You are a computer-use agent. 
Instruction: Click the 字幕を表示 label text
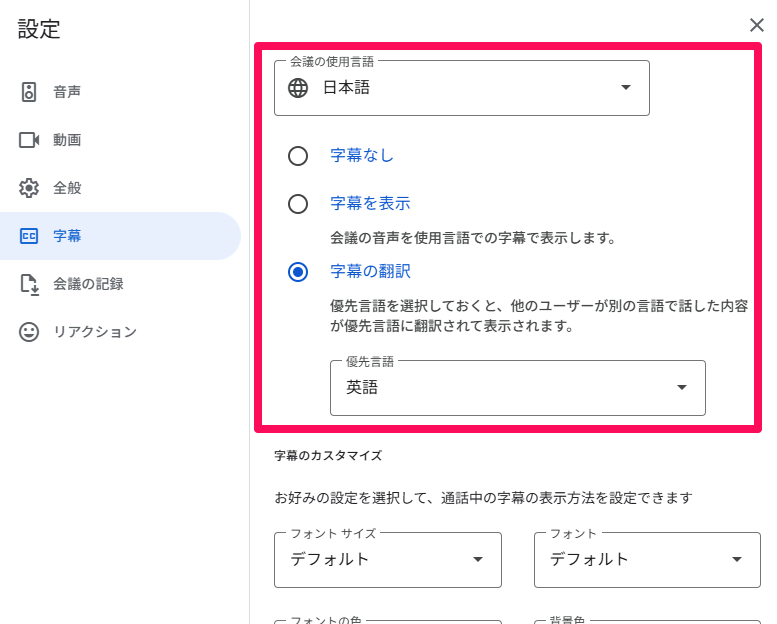point(370,203)
